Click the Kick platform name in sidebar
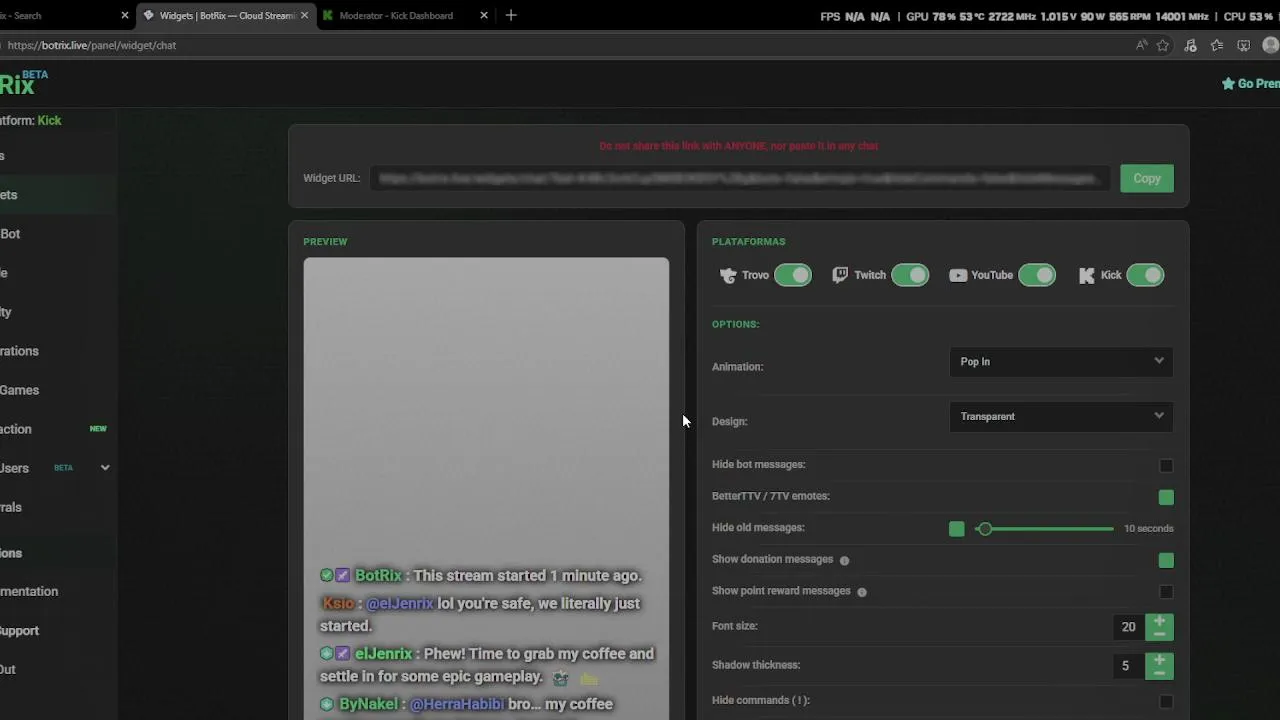 point(49,120)
